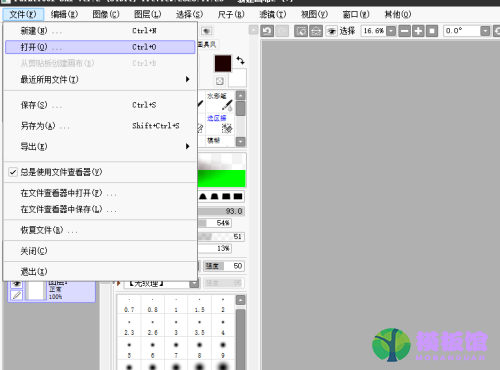Choose the flat fourth brush edge shape
The width and height of the screenshot is (500, 370).
pos(238,196)
